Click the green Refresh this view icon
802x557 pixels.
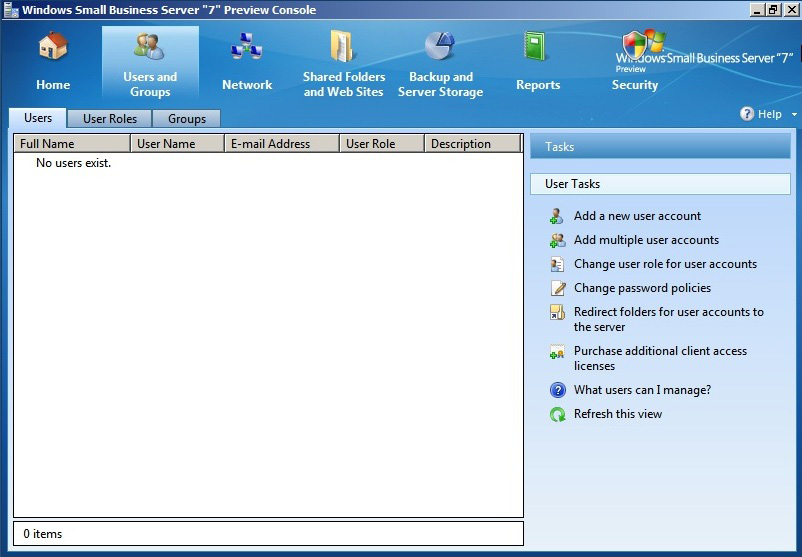point(558,414)
